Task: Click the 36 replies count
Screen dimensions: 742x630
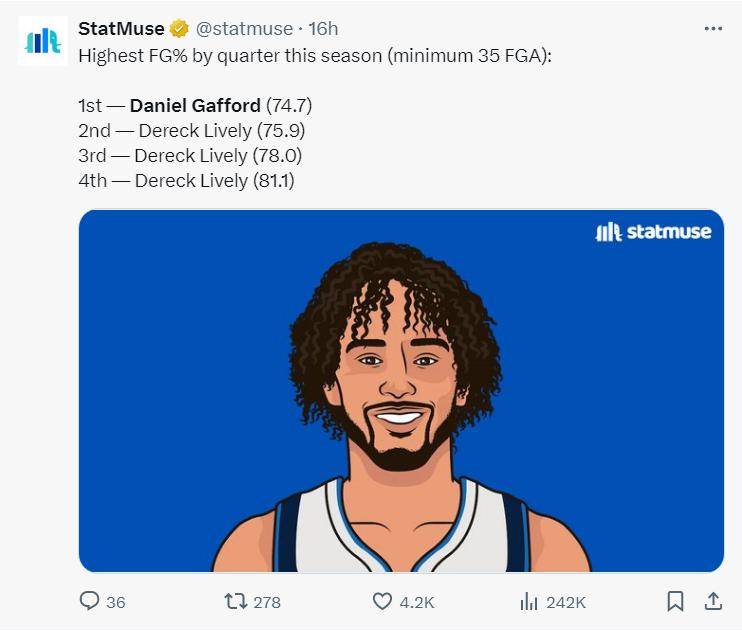Action: pyautogui.click(x=116, y=602)
